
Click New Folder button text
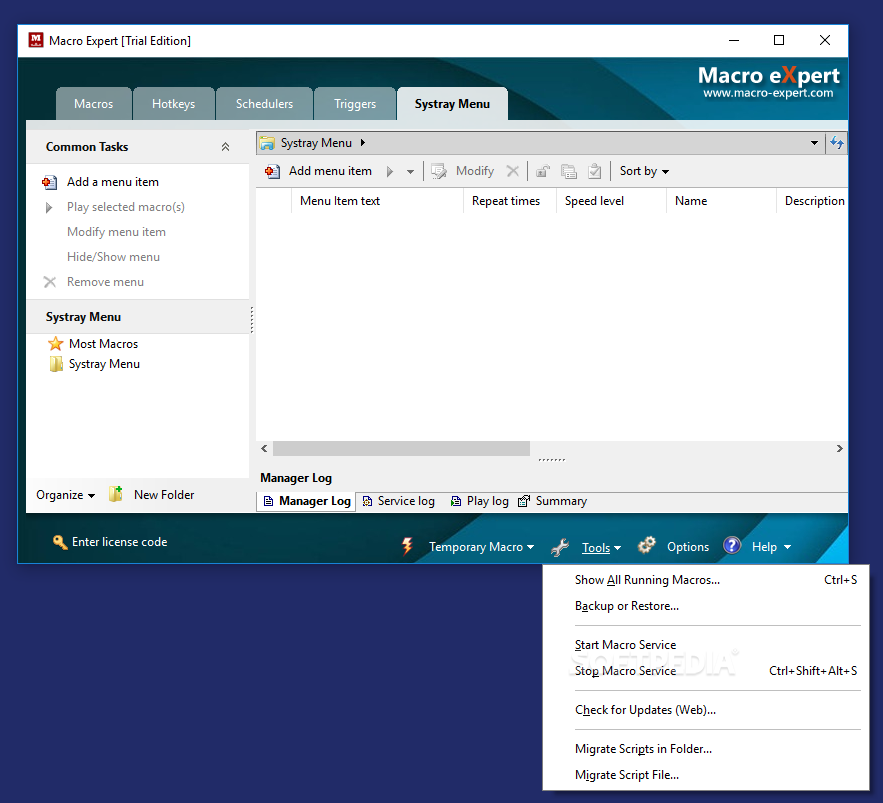point(164,495)
